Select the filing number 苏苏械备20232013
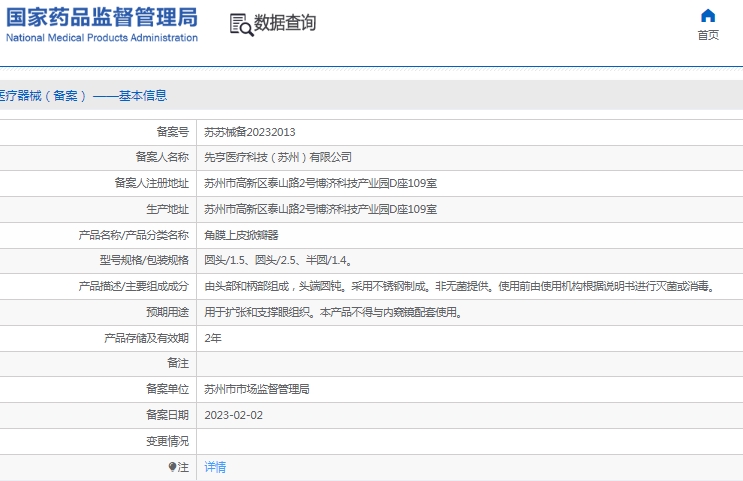Image resolution: width=743 pixels, height=481 pixels. tap(250, 132)
